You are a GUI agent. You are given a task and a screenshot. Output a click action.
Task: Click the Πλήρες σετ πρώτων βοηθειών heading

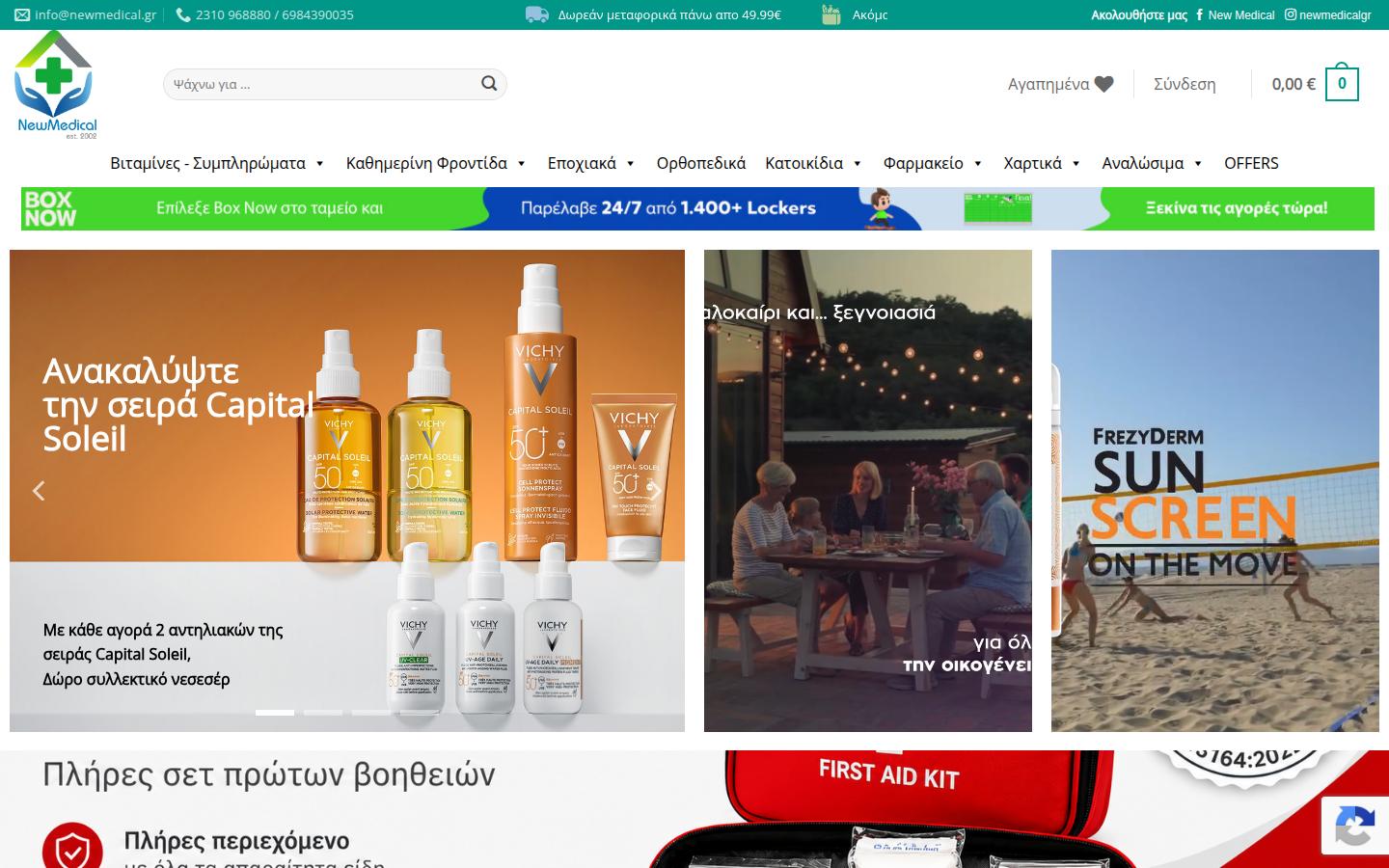269,774
